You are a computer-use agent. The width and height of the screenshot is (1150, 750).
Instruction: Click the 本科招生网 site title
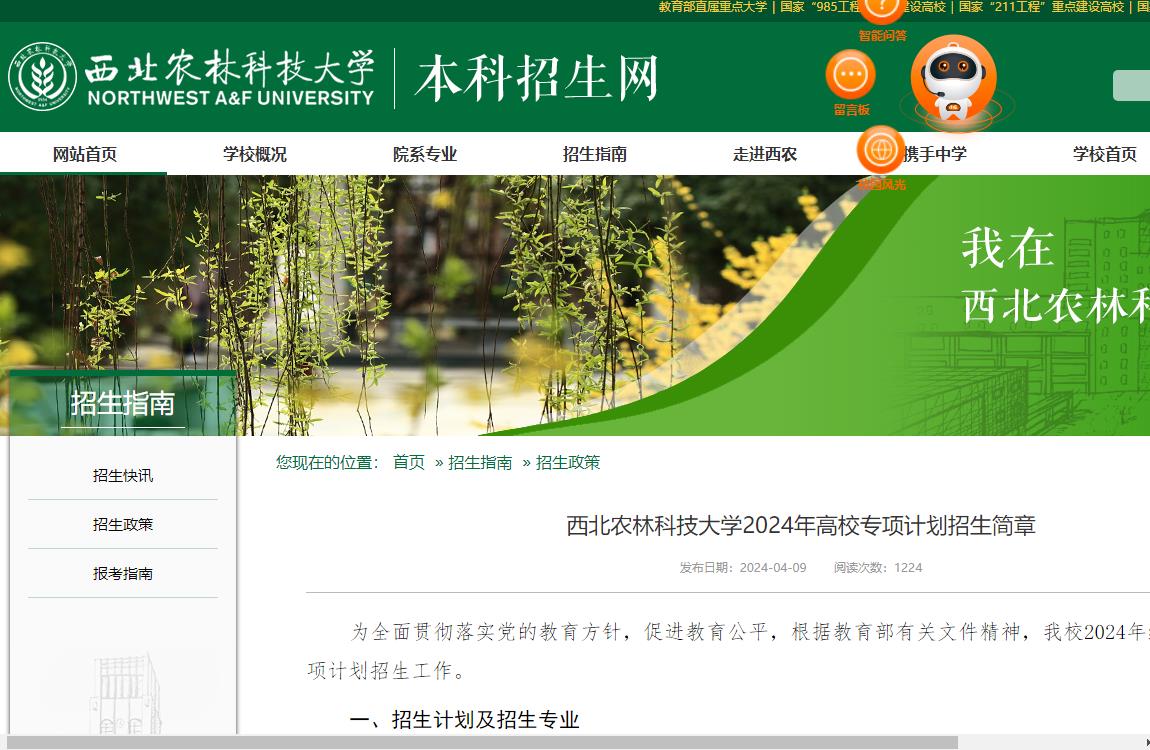[537, 78]
